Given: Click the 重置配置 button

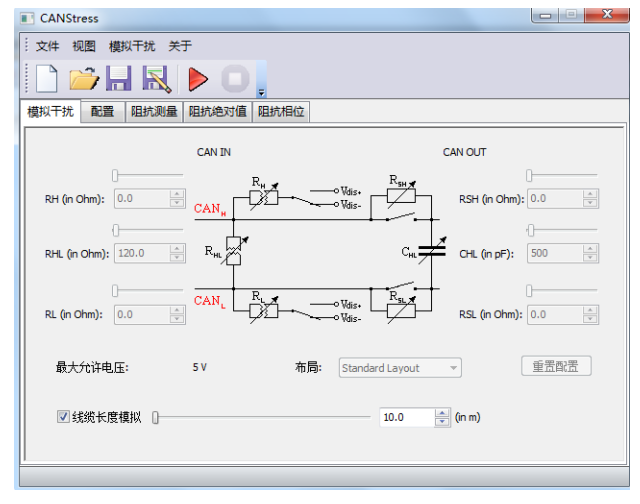Looking at the screenshot, I should 556,366.
